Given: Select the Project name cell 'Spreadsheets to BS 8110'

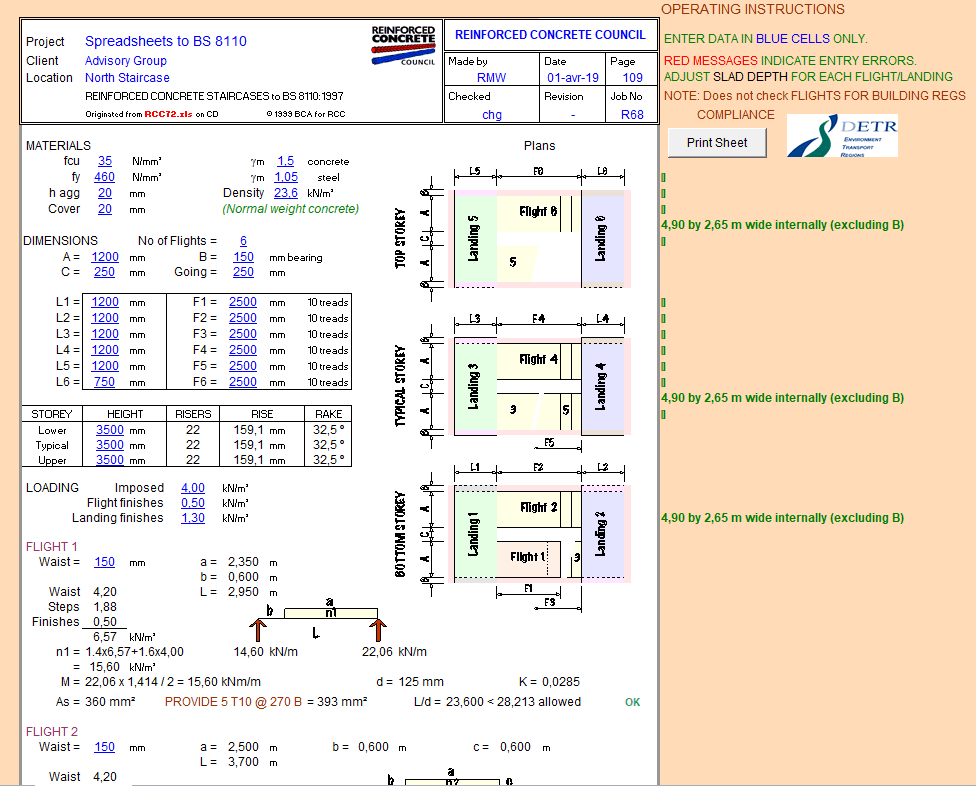Looking at the screenshot, I should 166,41.
